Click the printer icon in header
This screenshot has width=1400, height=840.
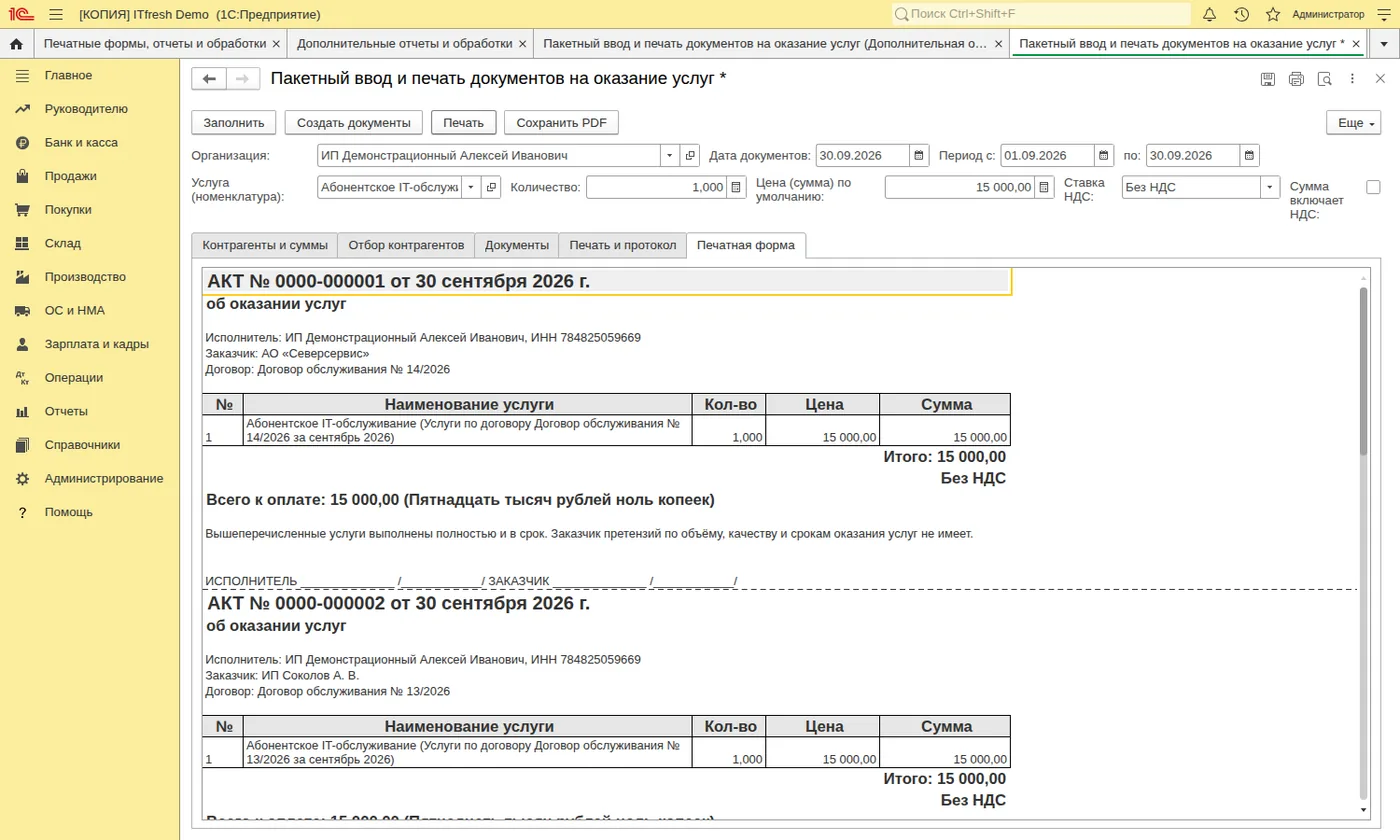point(1296,79)
